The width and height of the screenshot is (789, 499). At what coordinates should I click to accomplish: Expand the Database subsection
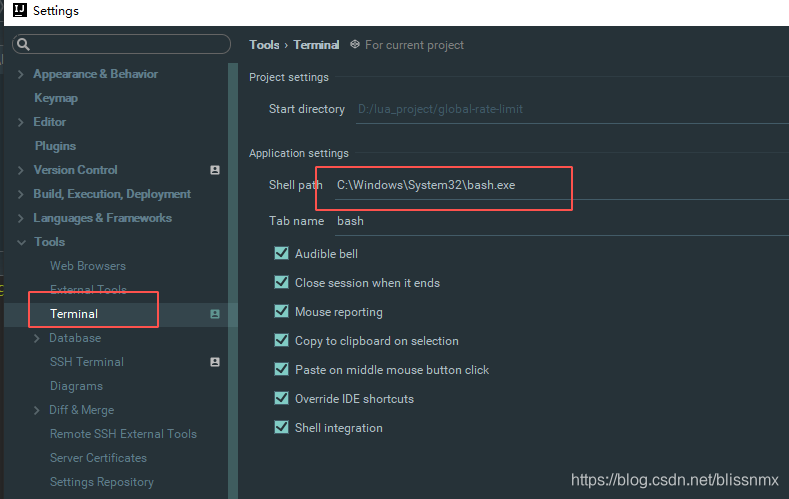(x=37, y=339)
